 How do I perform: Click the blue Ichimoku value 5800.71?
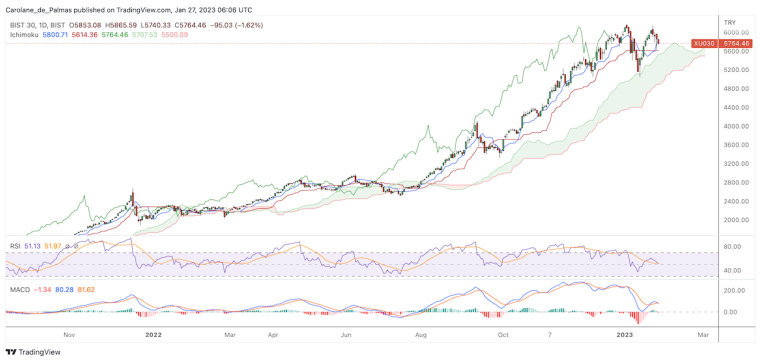click(55, 35)
